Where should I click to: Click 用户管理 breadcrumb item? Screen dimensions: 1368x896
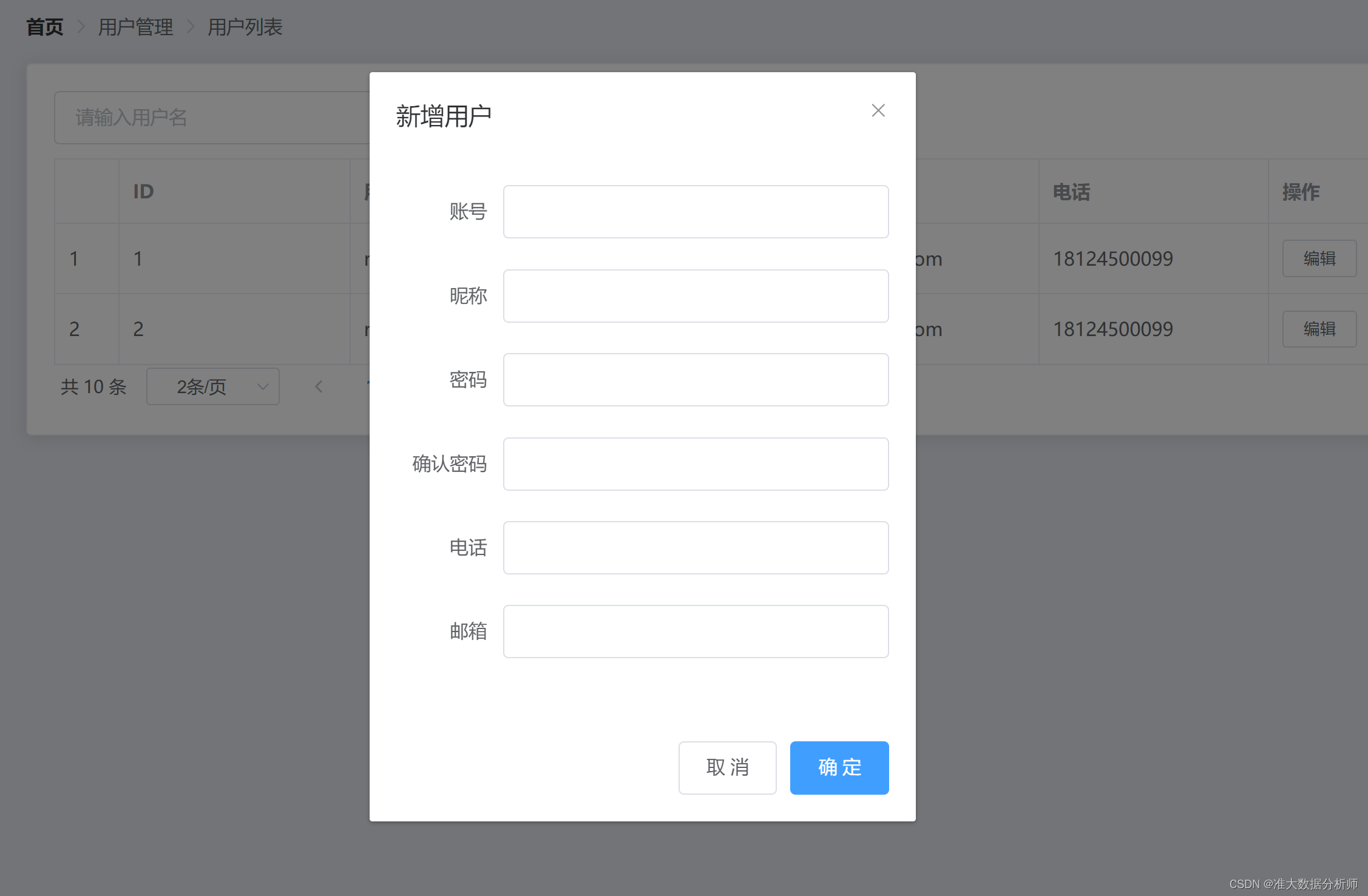(x=135, y=27)
